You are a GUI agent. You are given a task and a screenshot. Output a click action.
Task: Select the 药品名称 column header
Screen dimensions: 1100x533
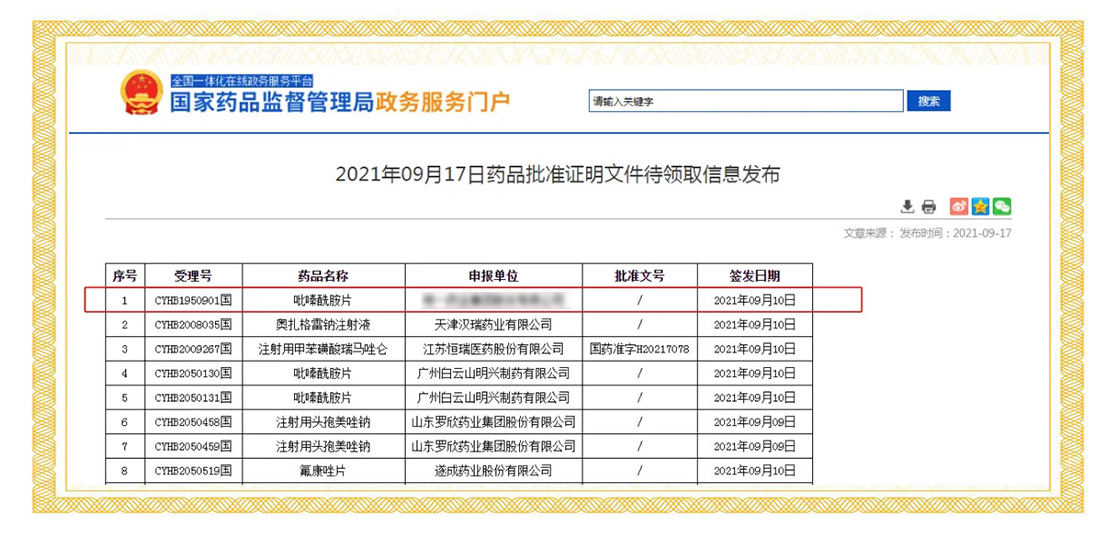point(323,276)
